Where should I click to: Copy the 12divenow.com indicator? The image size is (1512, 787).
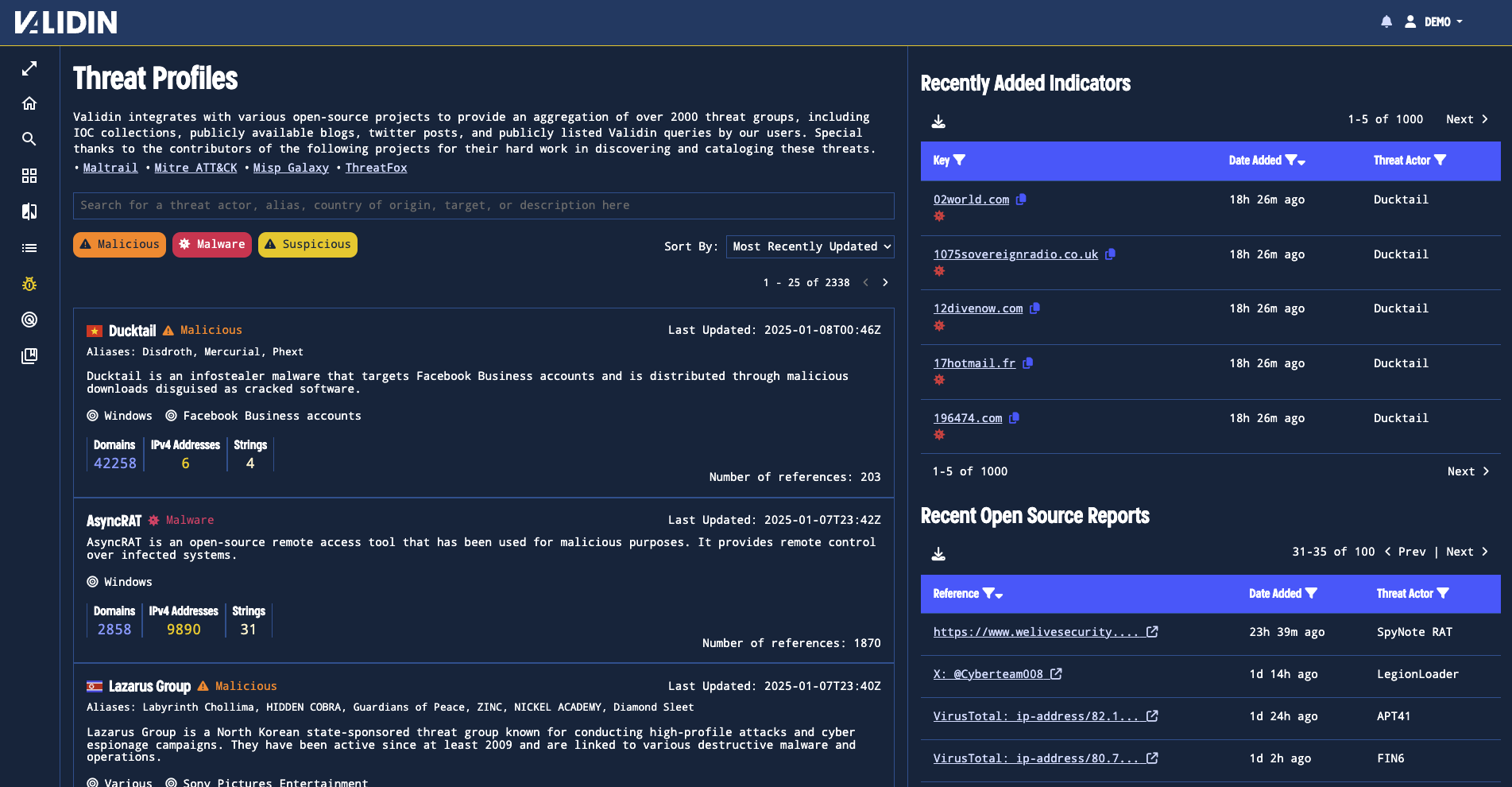point(1035,308)
